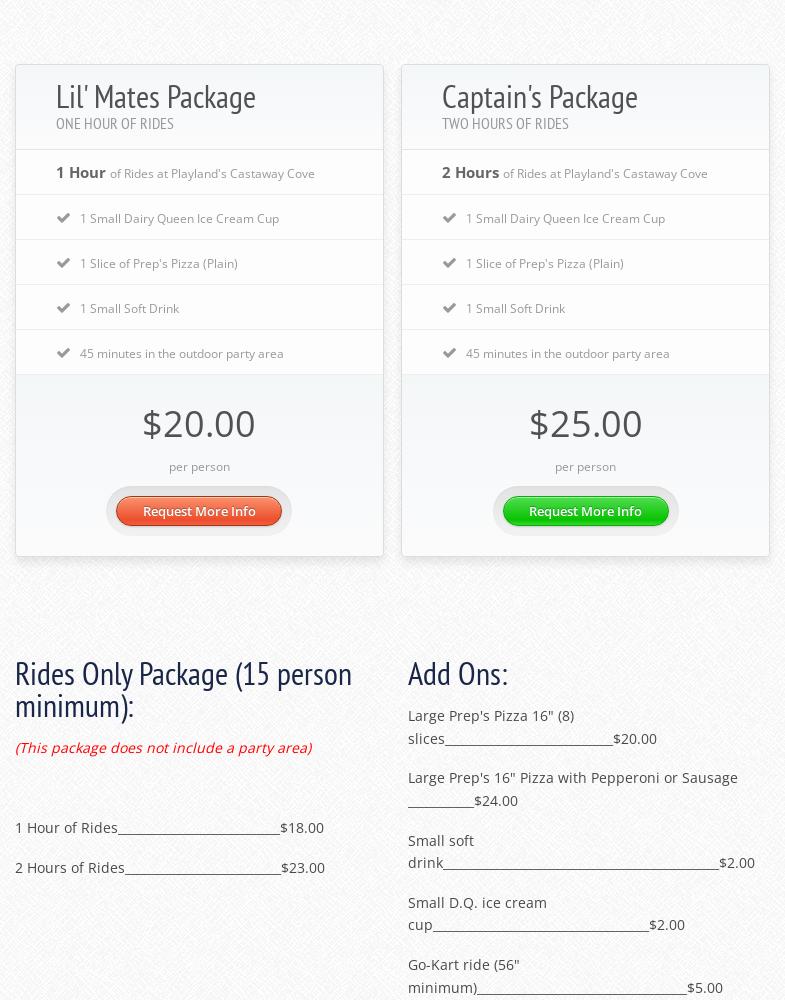Viewport: 785px width, 1000px height.
Task: Click the green Request More Info button
Action: pyautogui.click(x=585, y=511)
